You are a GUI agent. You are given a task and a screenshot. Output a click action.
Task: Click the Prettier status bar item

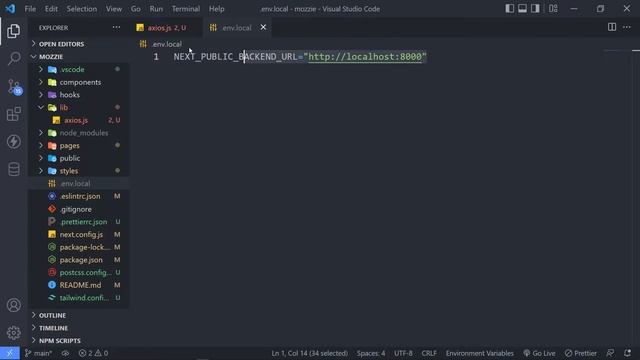coord(581,353)
